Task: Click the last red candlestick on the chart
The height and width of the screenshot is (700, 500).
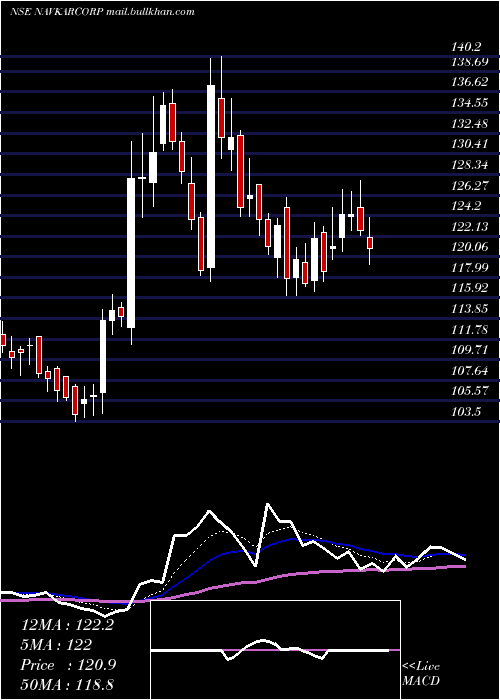Action: (x=370, y=241)
